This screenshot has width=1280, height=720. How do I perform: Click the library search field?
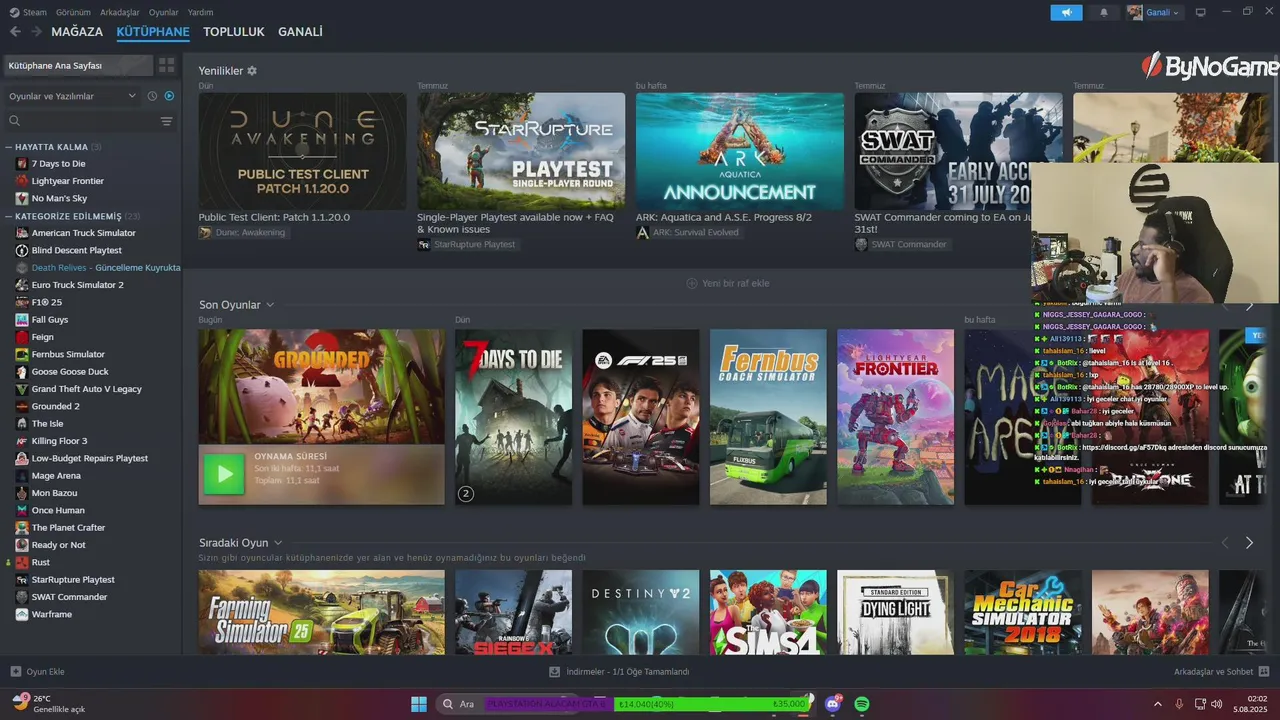point(80,121)
